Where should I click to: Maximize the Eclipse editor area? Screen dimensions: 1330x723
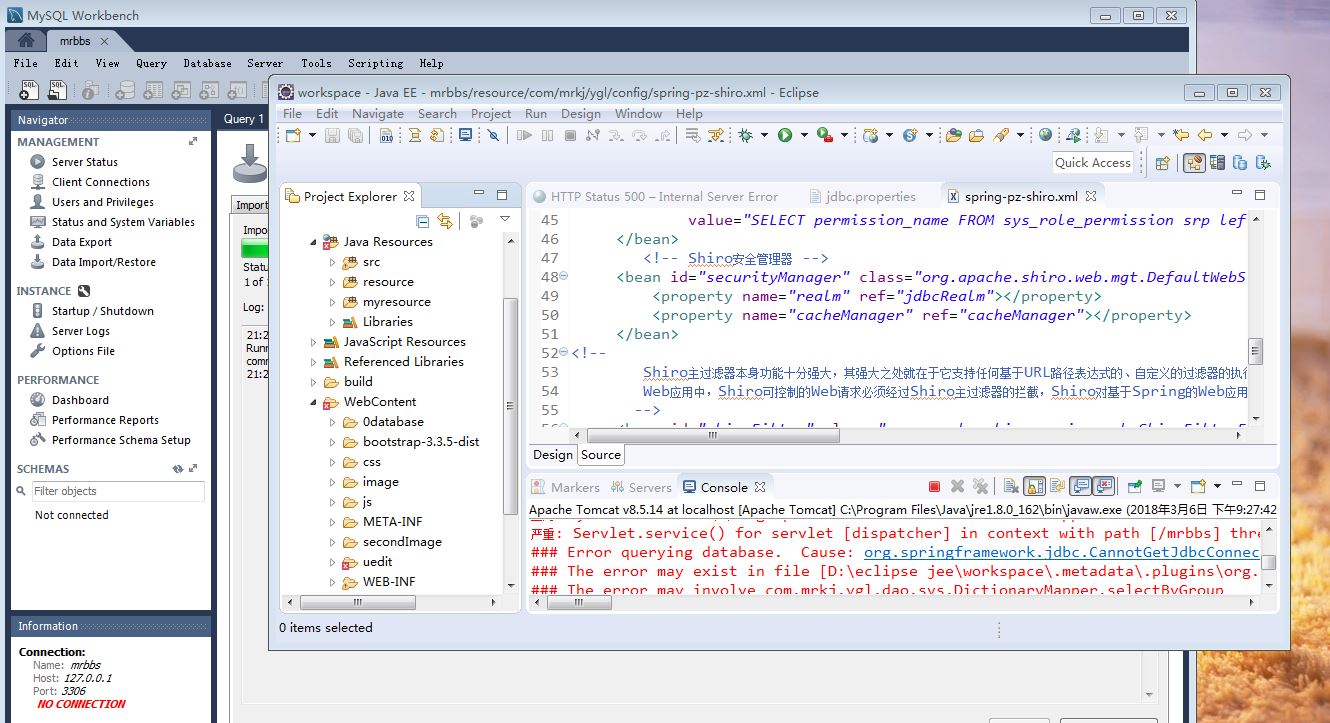[x=1260, y=195]
